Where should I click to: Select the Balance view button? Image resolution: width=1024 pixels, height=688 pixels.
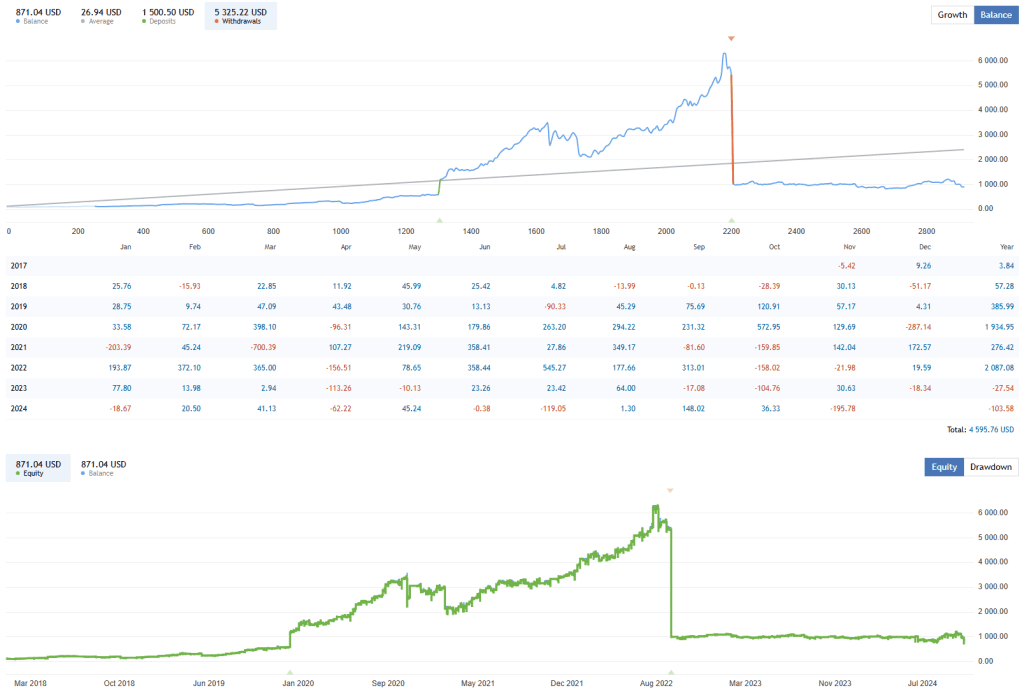pyautogui.click(x=995, y=15)
